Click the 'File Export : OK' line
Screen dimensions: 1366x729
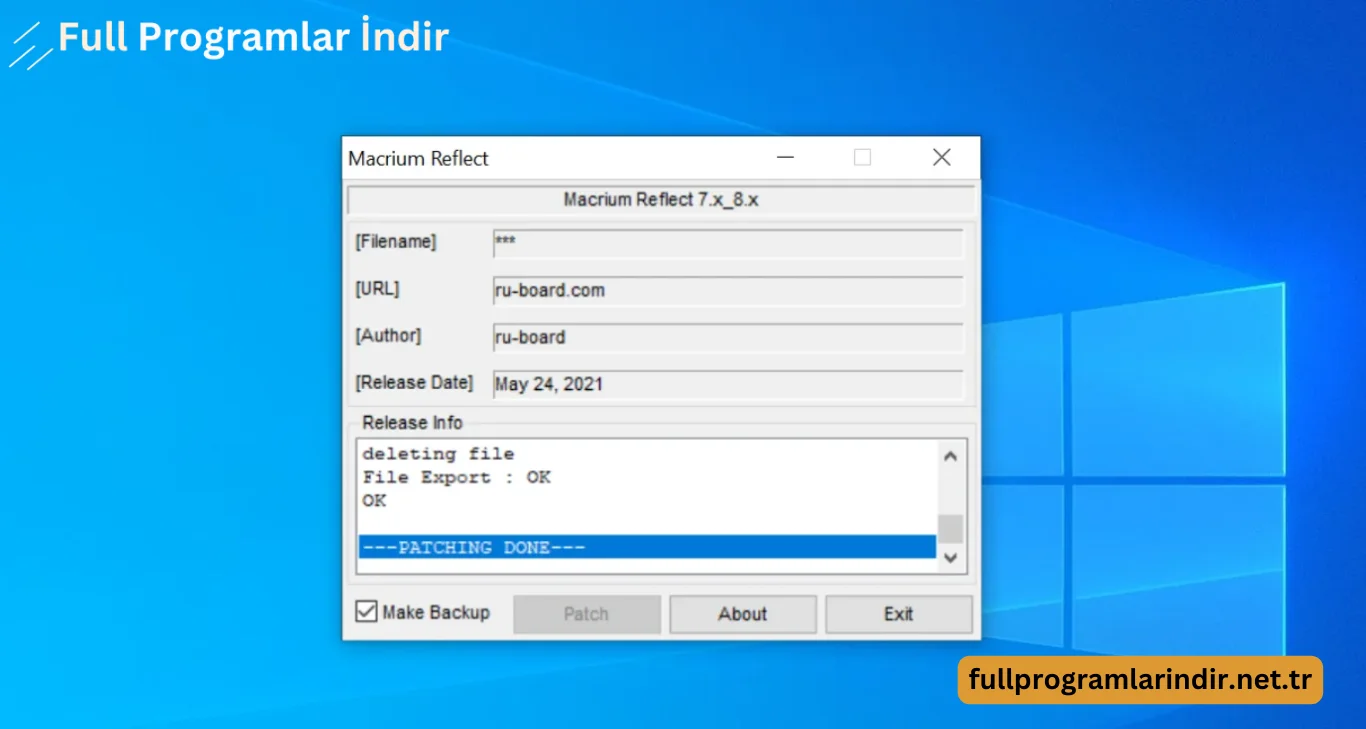(456, 477)
